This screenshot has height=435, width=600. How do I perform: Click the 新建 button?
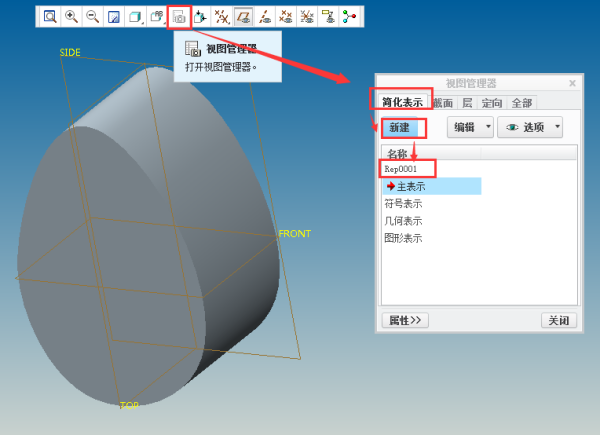400,127
